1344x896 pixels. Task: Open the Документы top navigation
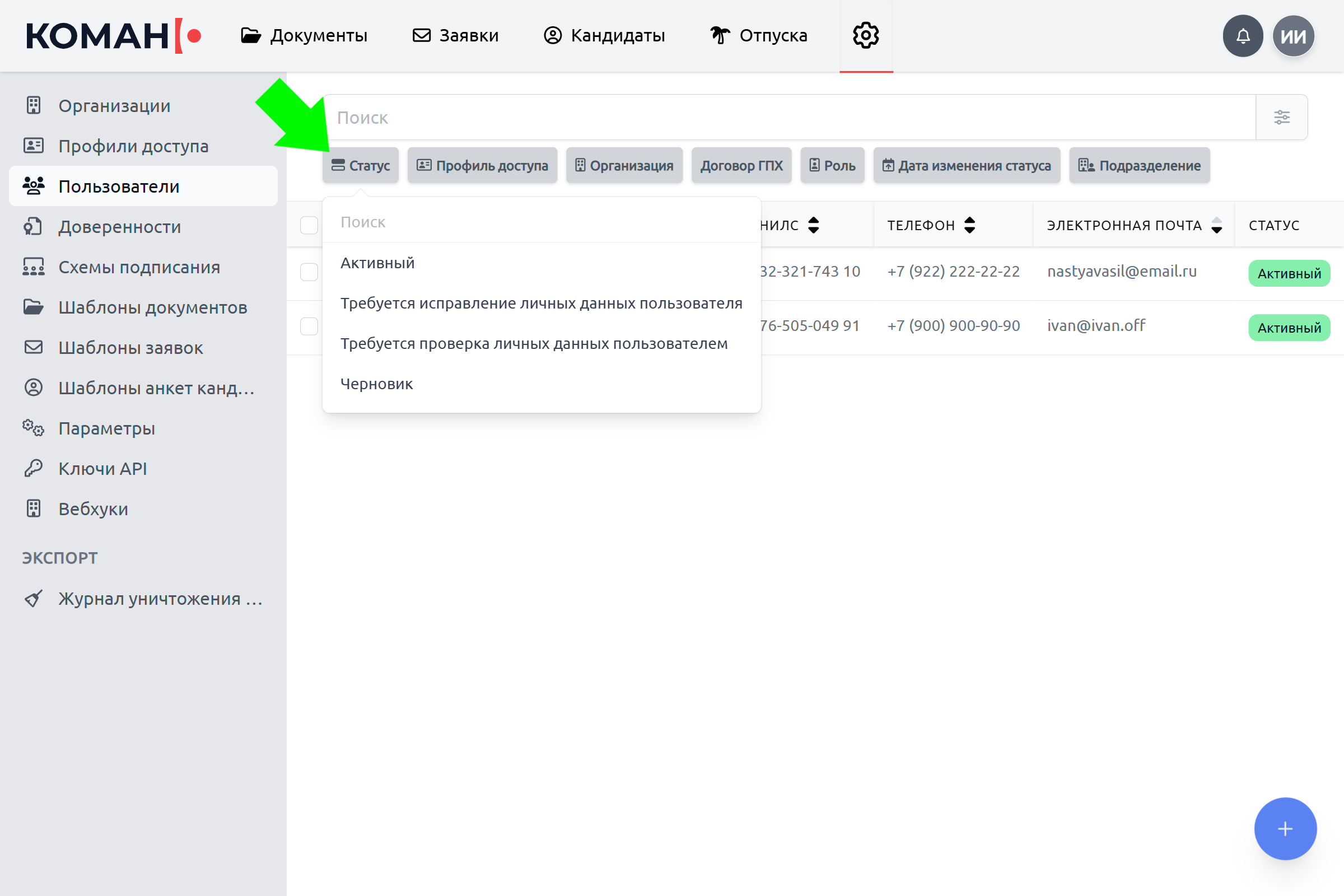[x=304, y=35]
